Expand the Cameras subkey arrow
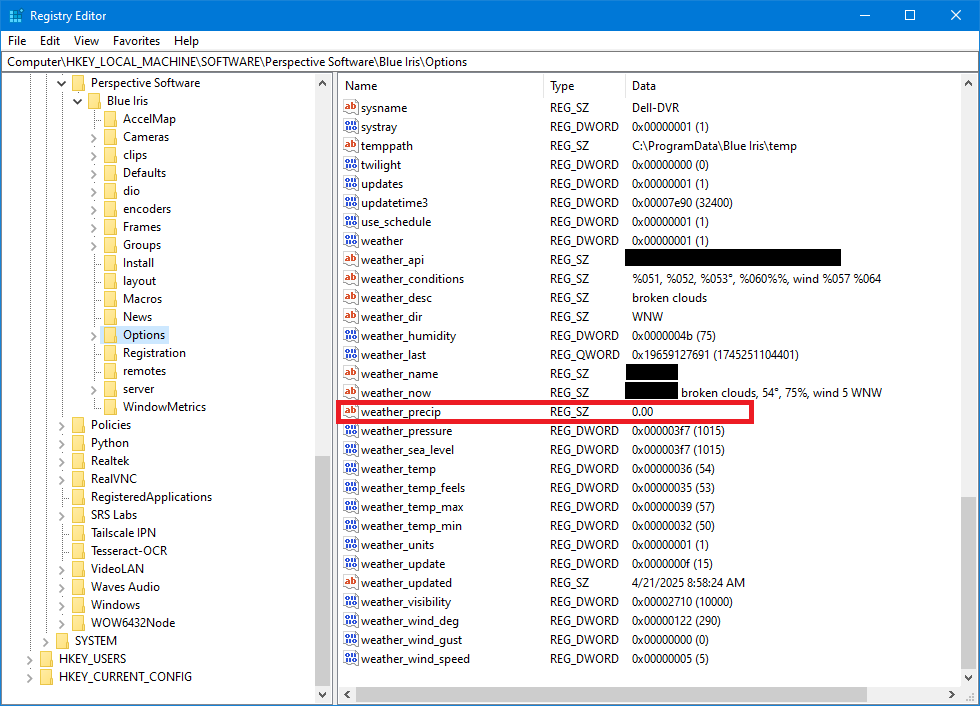Screen dimensions: 980x706 click(x=93, y=137)
